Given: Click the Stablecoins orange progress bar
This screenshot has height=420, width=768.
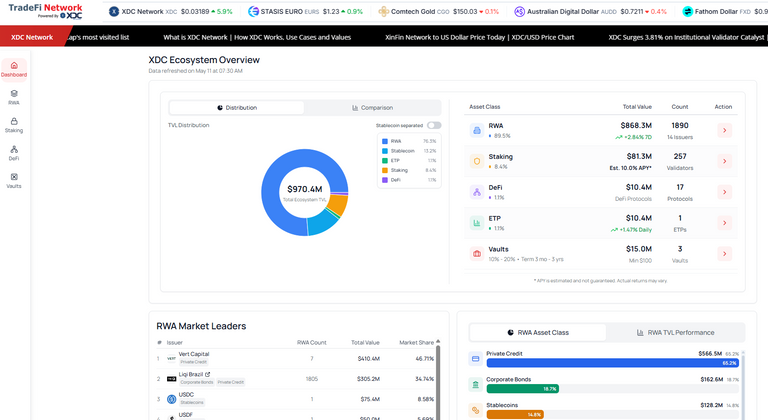Looking at the screenshot, I should [515, 415].
